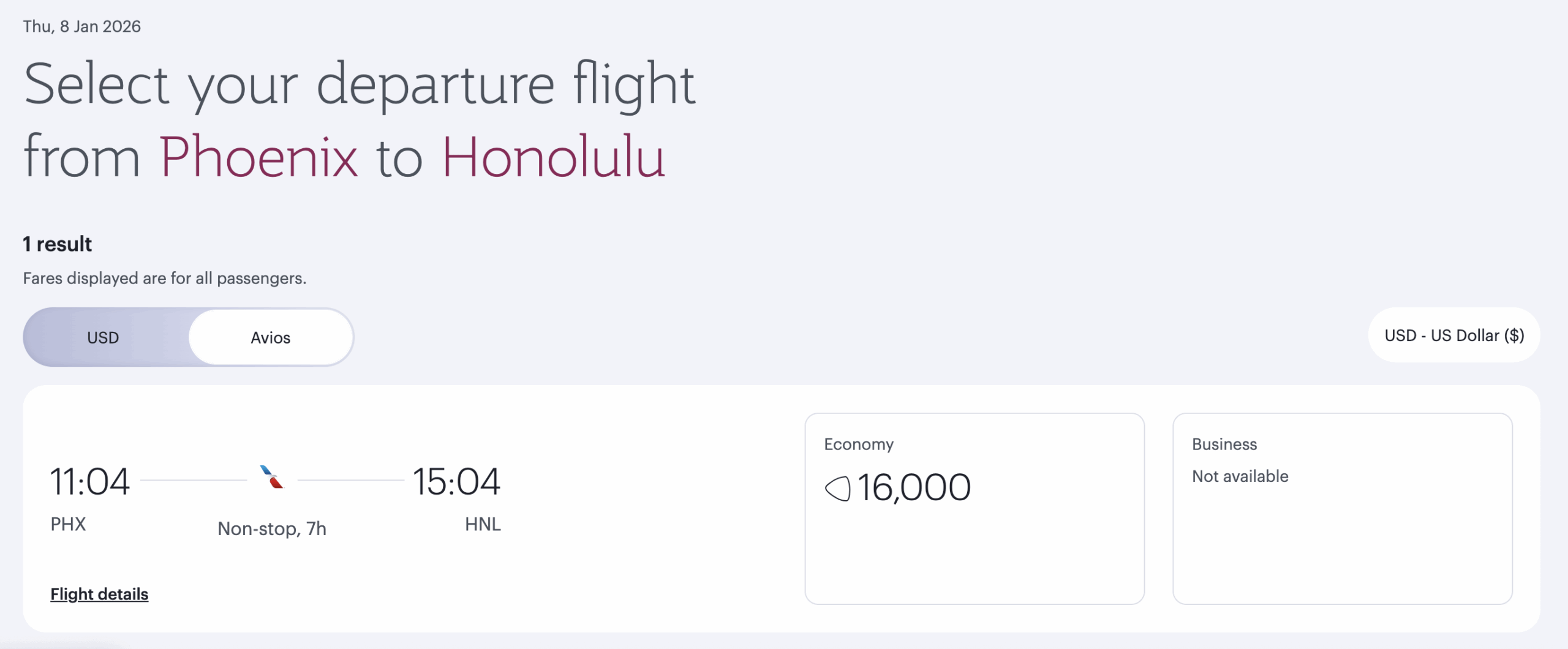The height and width of the screenshot is (649, 1568).
Task: Open the Flight details link
Action: point(99,594)
